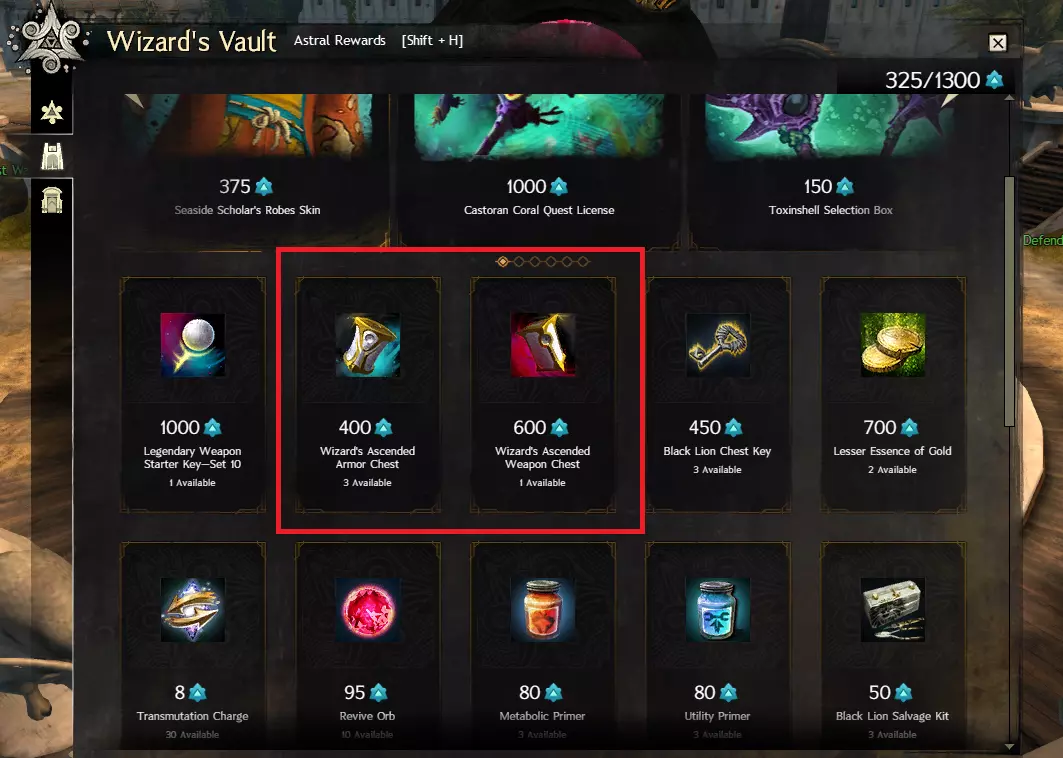
Task: Choose Wizard's Ascended Armor Chest icon
Action: (x=367, y=345)
